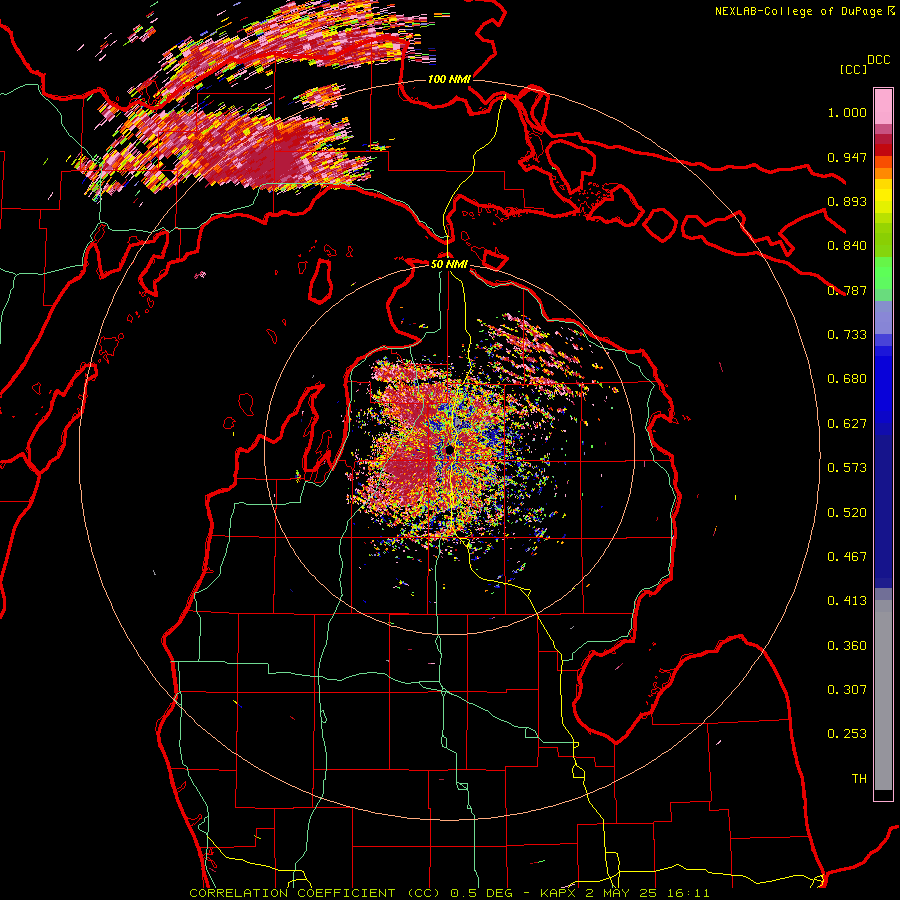Viewport: 900px width, 900px height.
Task: Click the 1.000 value on the color scale
Action: coord(847,112)
